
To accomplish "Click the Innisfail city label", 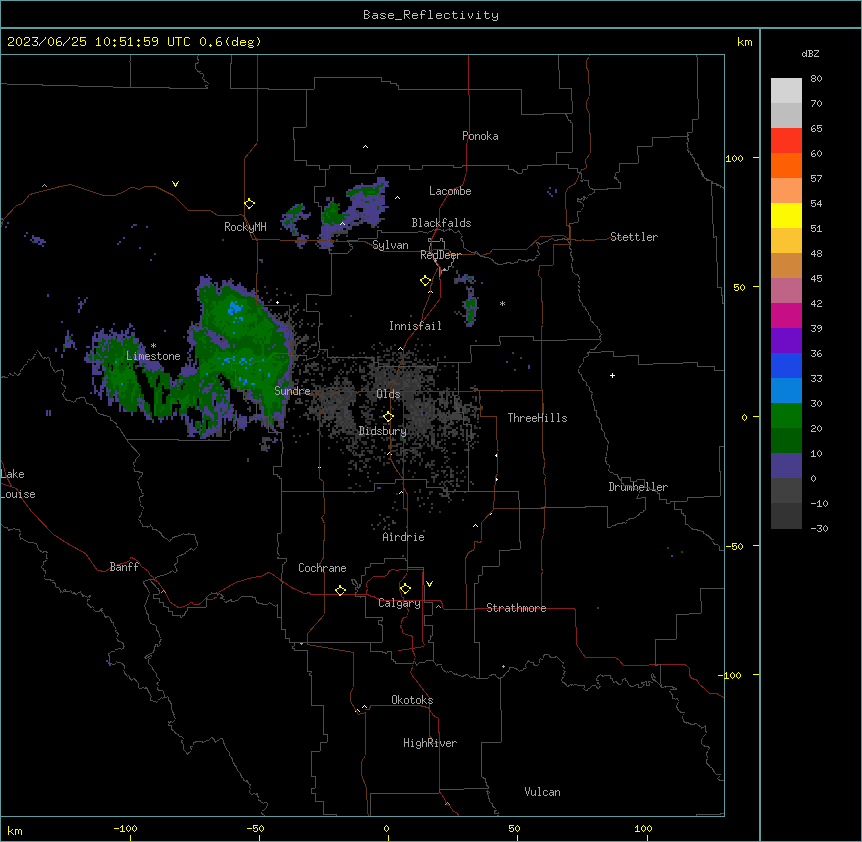I will (415, 326).
